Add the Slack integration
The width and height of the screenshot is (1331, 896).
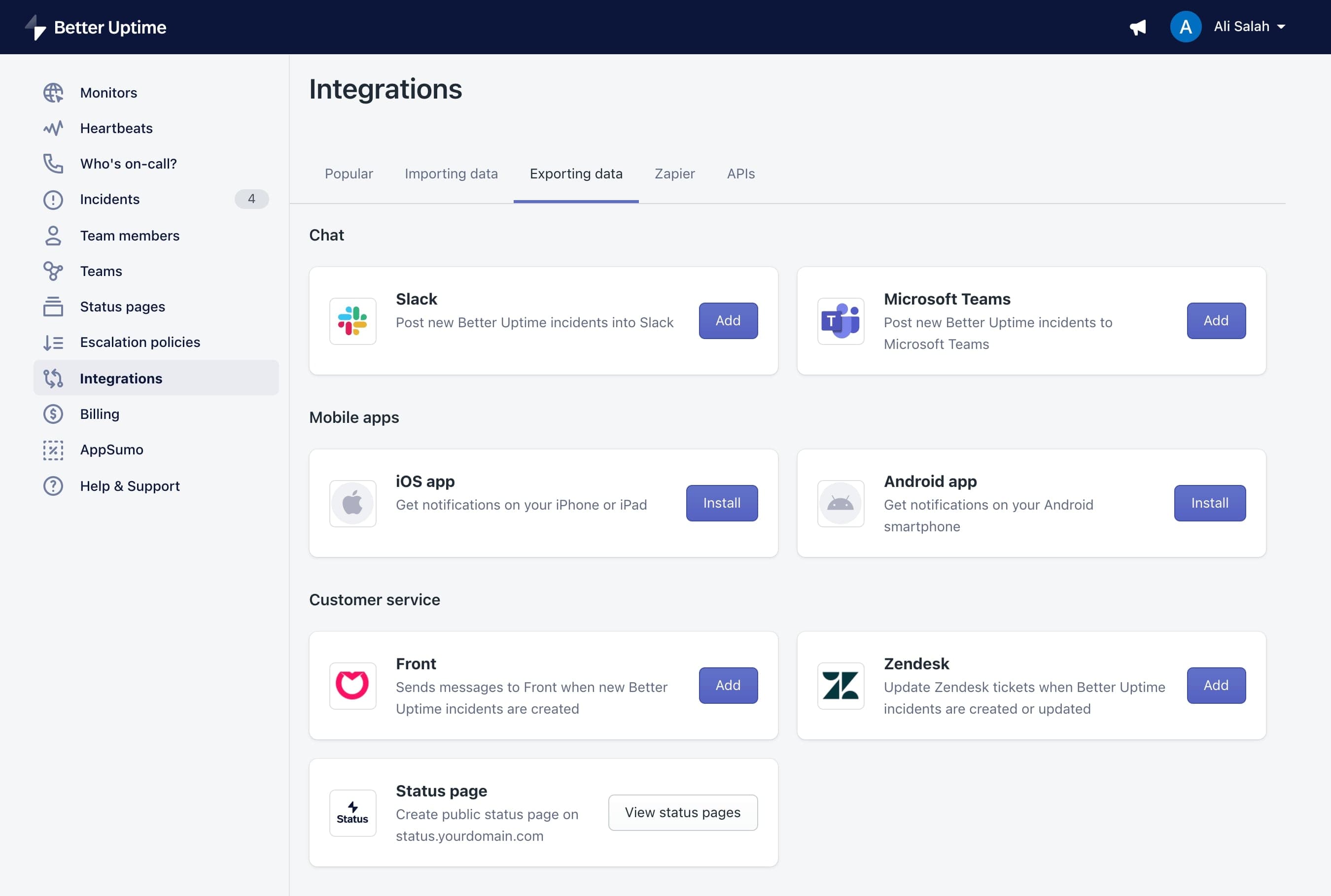(x=728, y=320)
